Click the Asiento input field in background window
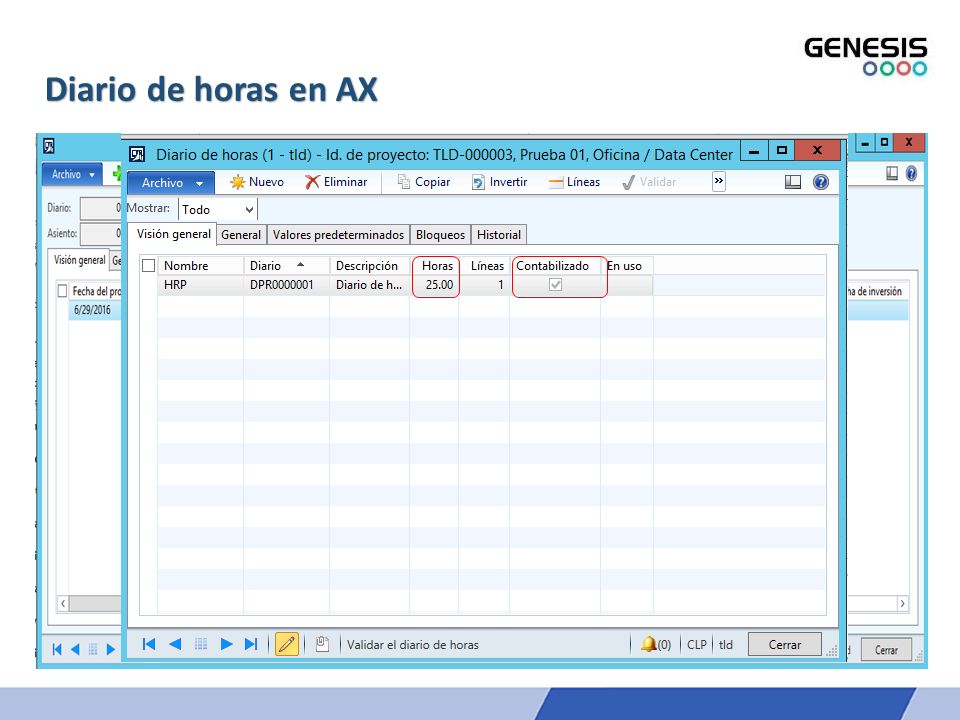 100,234
